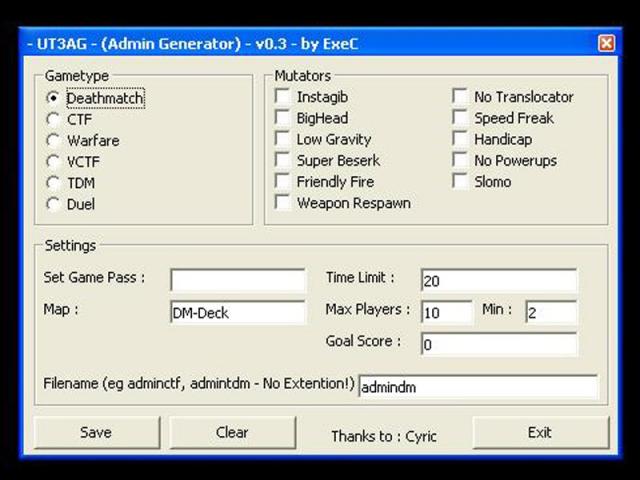The width and height of the screenshot is (640, 480).
Task: Enable the No Powerups mutator
Action: (460, 160)
